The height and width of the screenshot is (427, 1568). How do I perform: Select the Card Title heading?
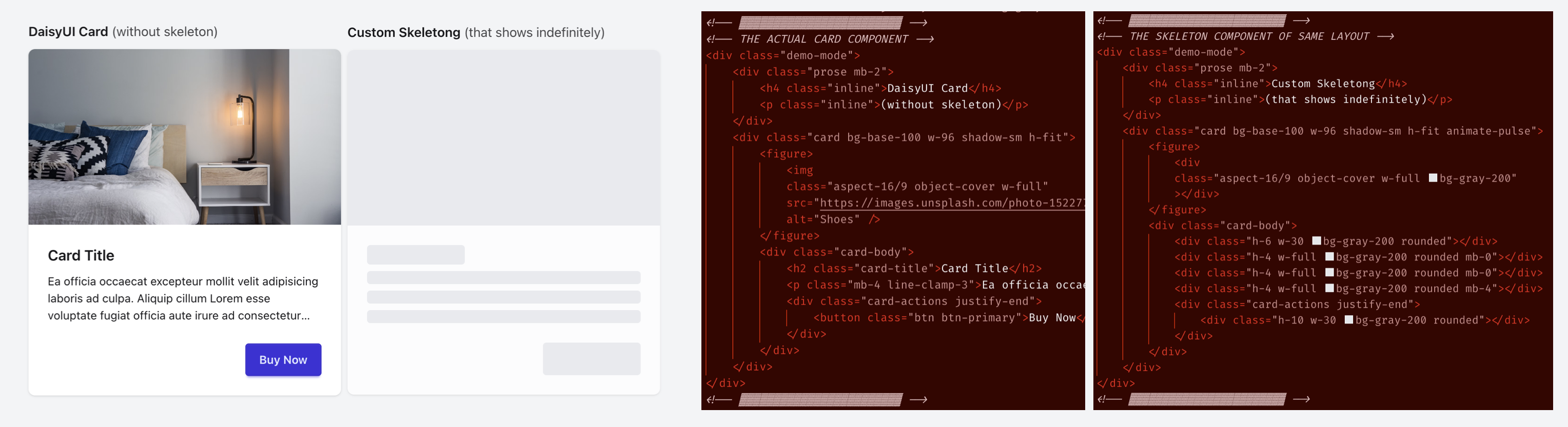[81, 255]
